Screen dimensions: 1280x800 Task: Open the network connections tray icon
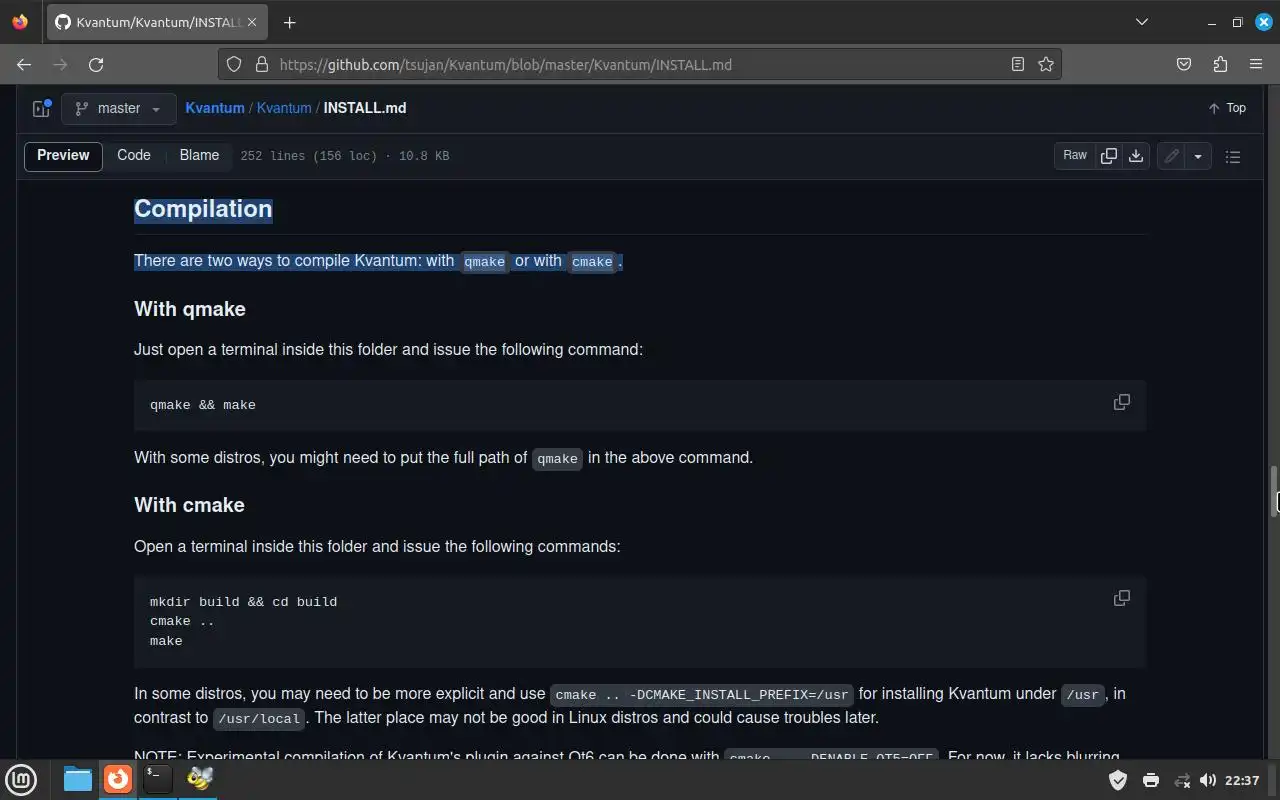tap(1182, 780)
